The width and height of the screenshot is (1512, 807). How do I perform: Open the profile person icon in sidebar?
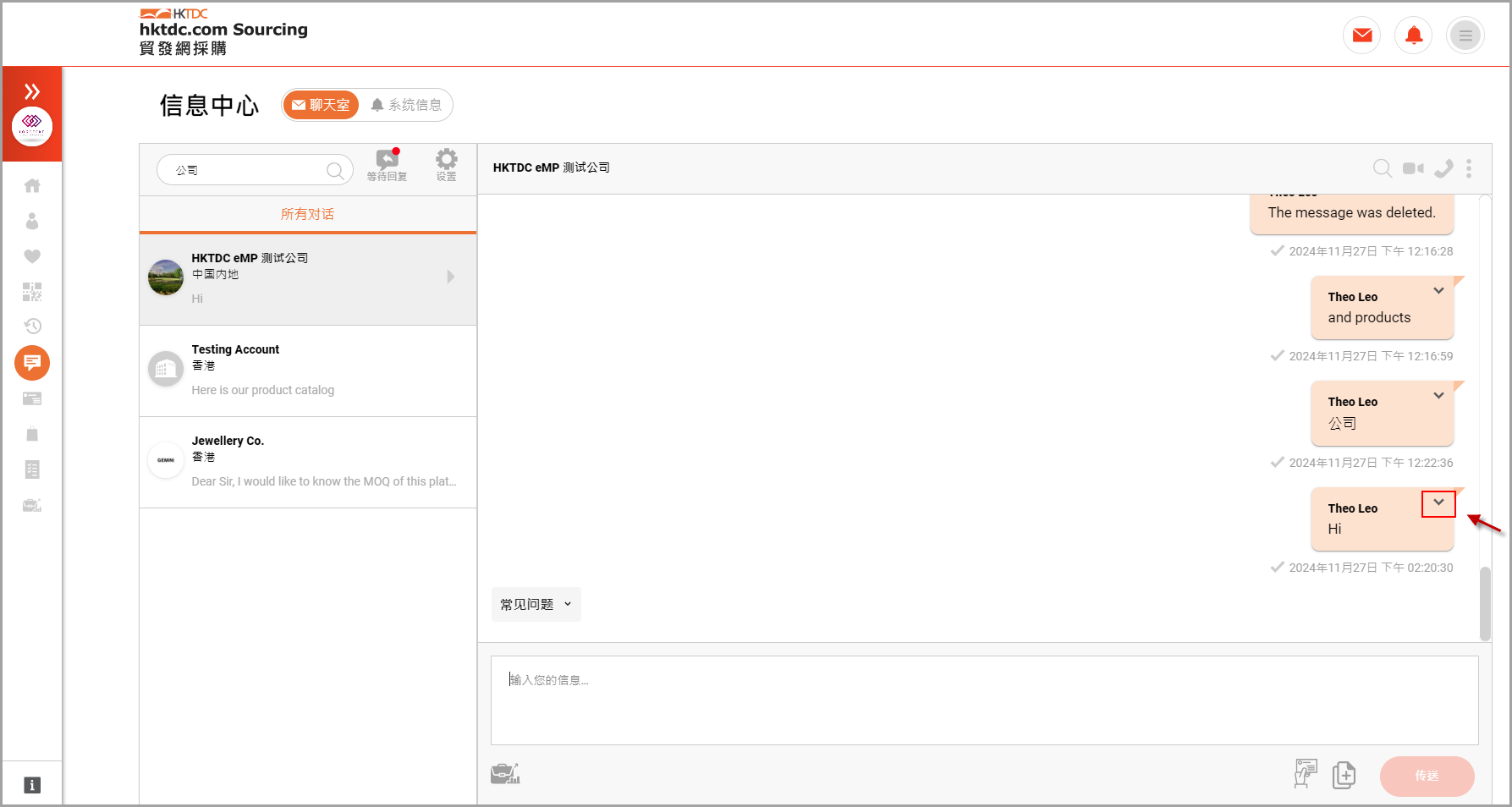(32, 221)
